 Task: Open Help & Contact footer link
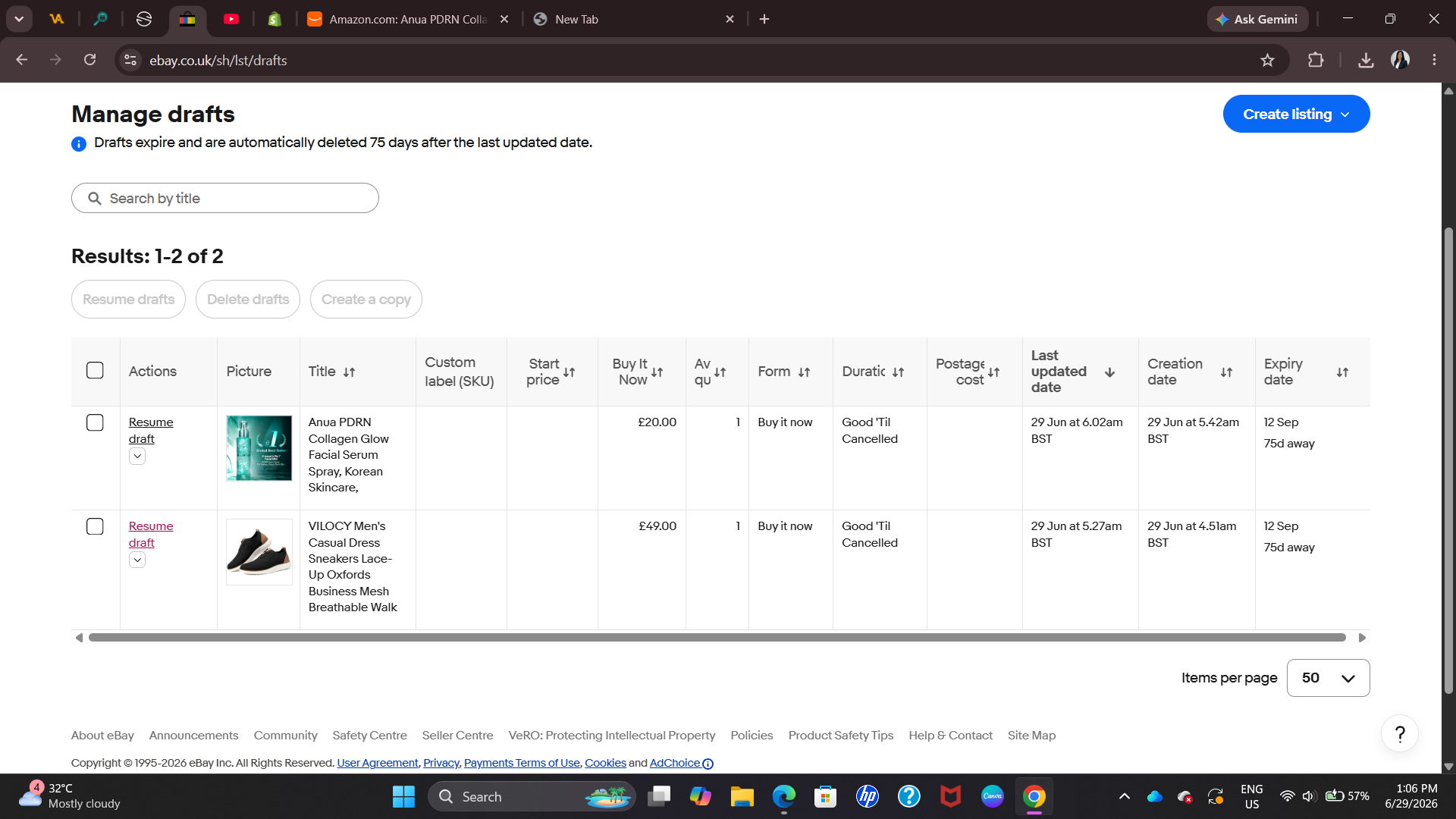[x=950, y=736]
